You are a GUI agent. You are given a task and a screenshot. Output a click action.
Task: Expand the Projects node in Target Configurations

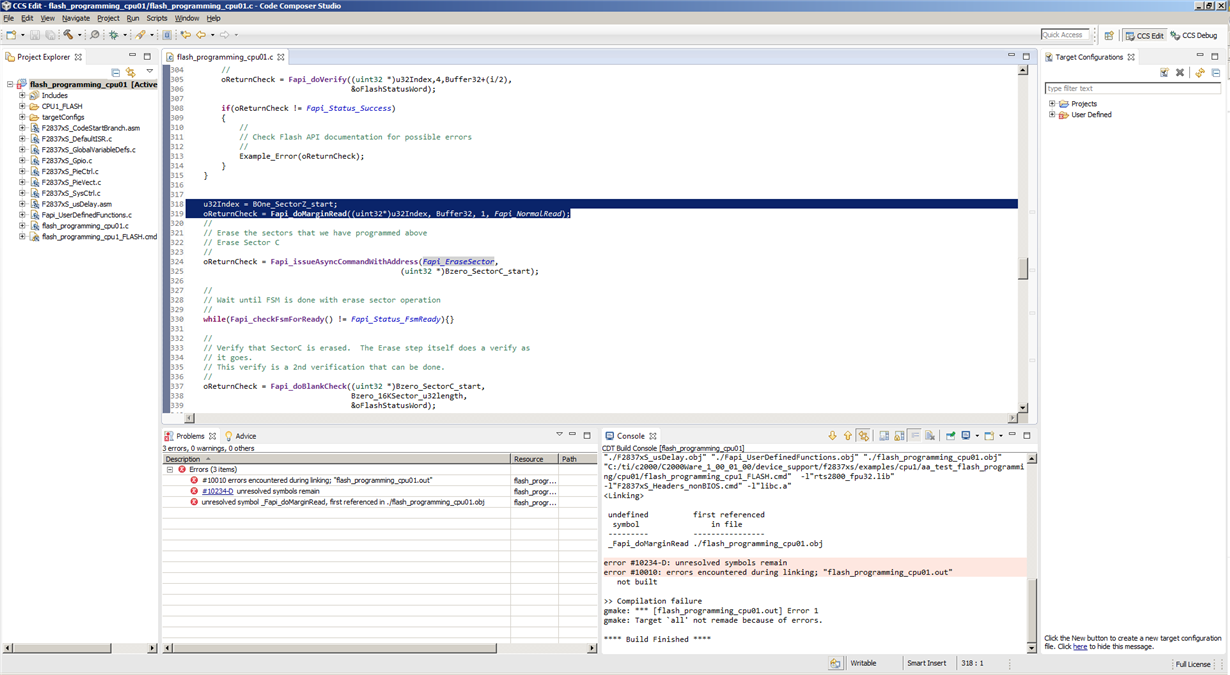(x=1052, y=104)
